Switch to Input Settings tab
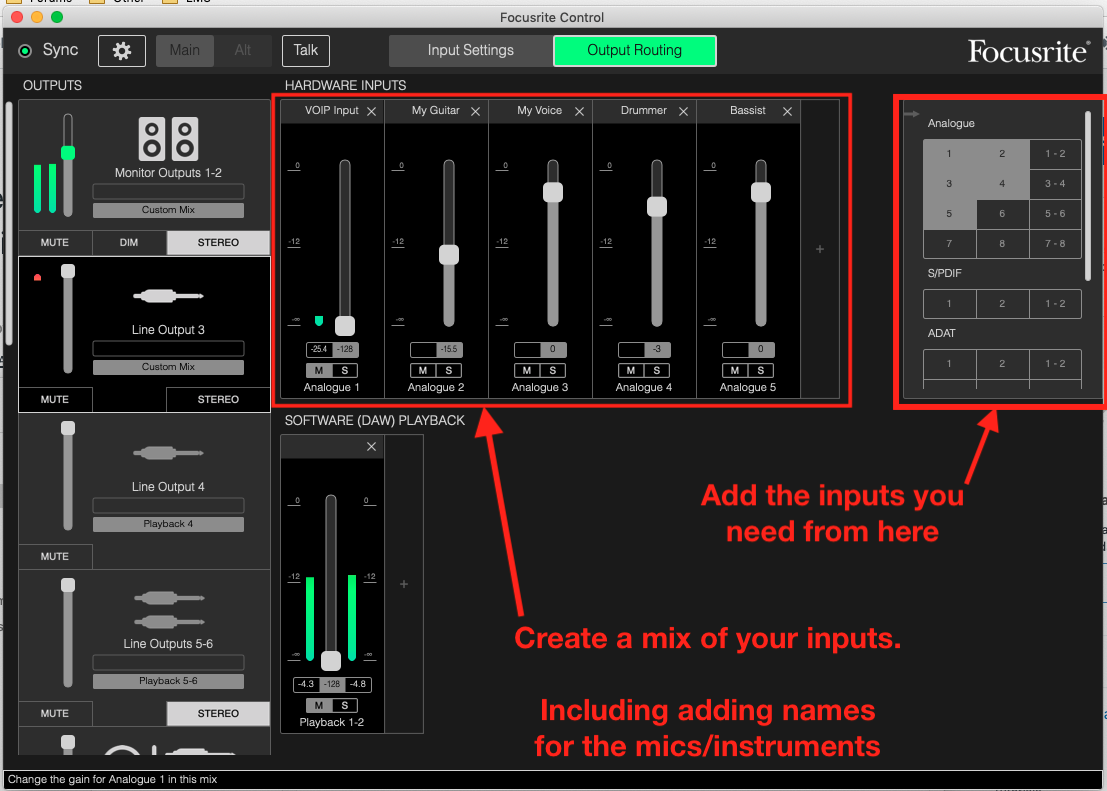Image resolution: width=1107 pixels, height=791 pixels. (x=471, y=51)
